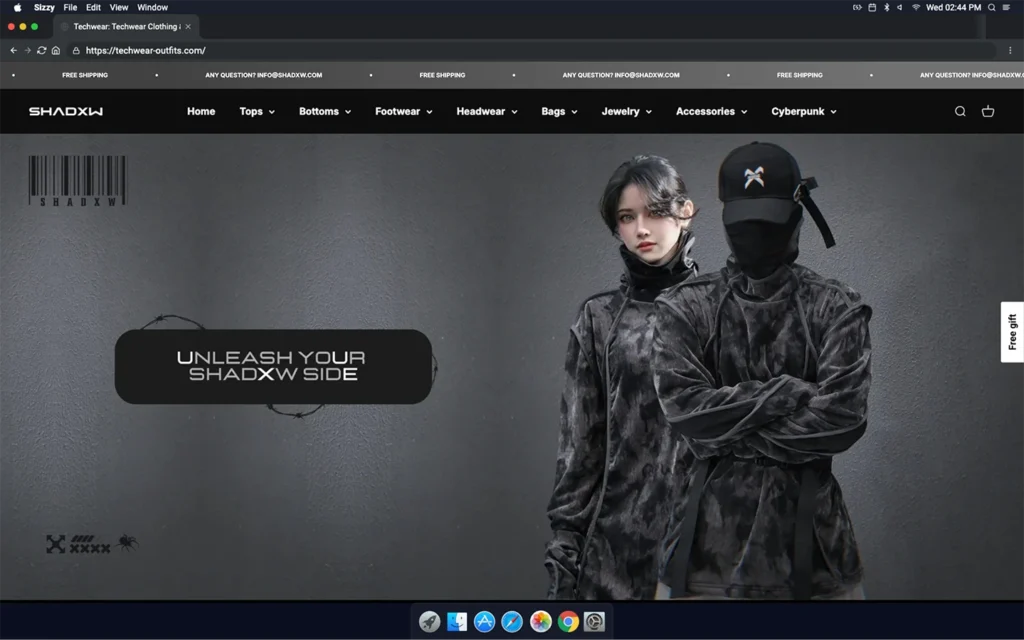
Task: Open the View menu in menu bar
Action: pos(119,7)
